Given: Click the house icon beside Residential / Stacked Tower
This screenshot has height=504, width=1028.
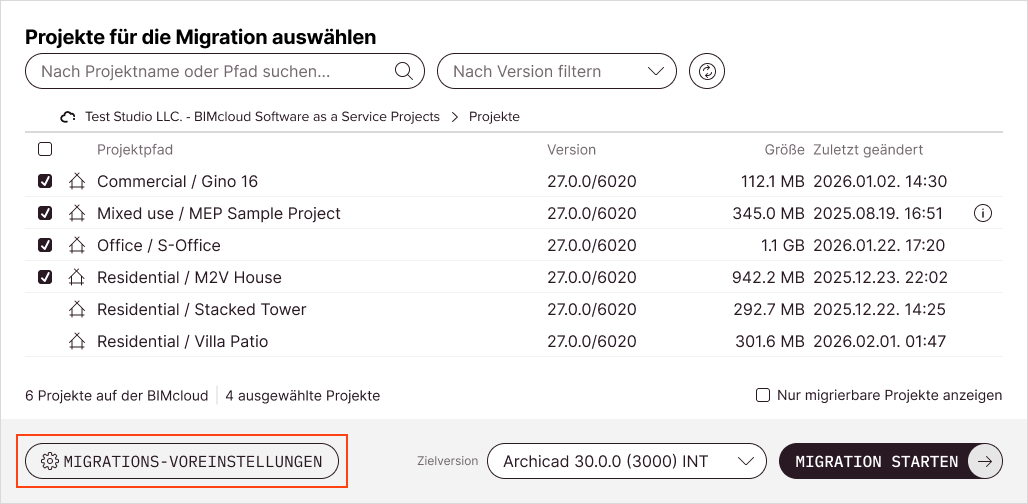Looking at the screenshot, I should (77, 309).
